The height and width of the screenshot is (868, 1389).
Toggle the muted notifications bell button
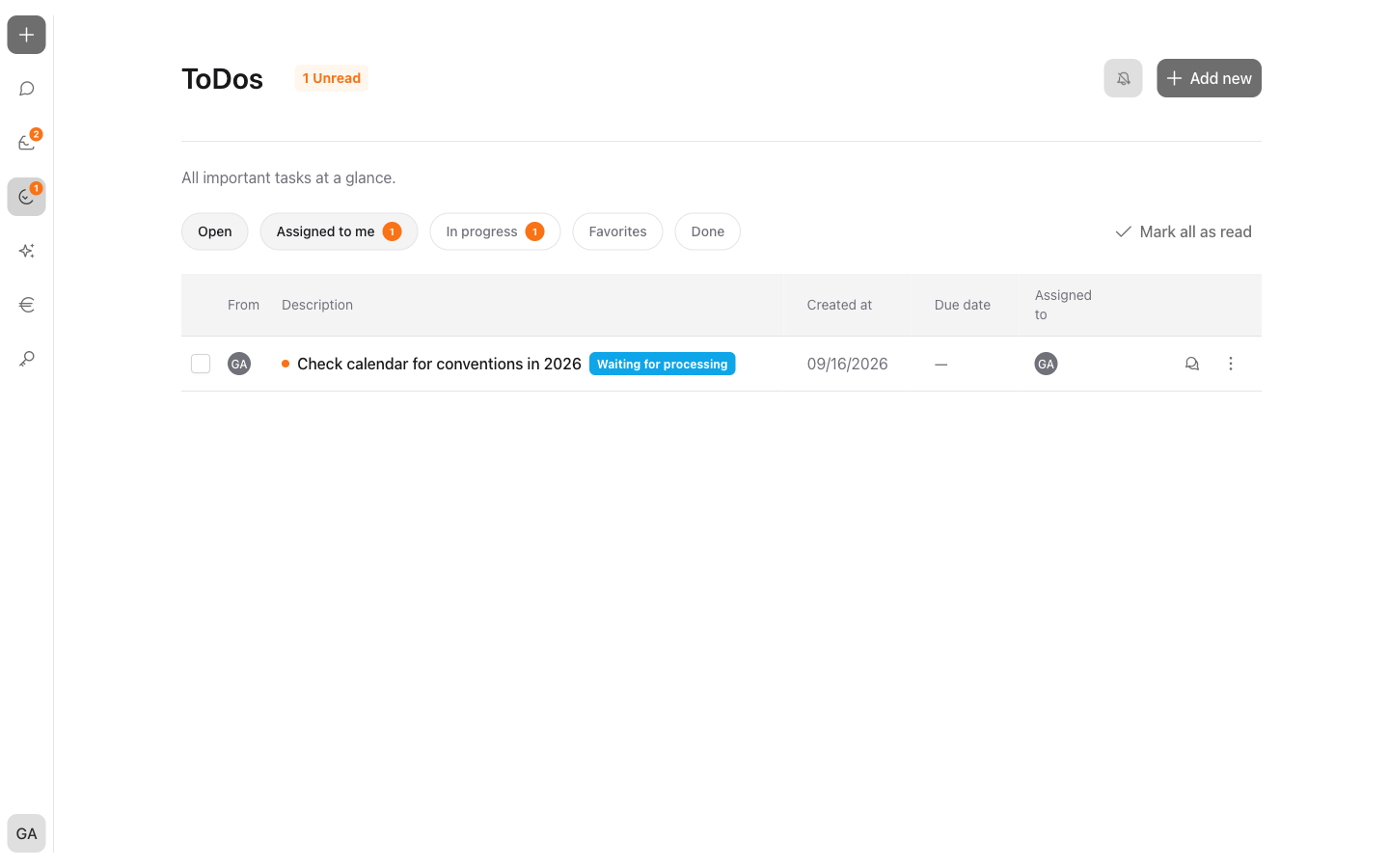(1123, 78)
